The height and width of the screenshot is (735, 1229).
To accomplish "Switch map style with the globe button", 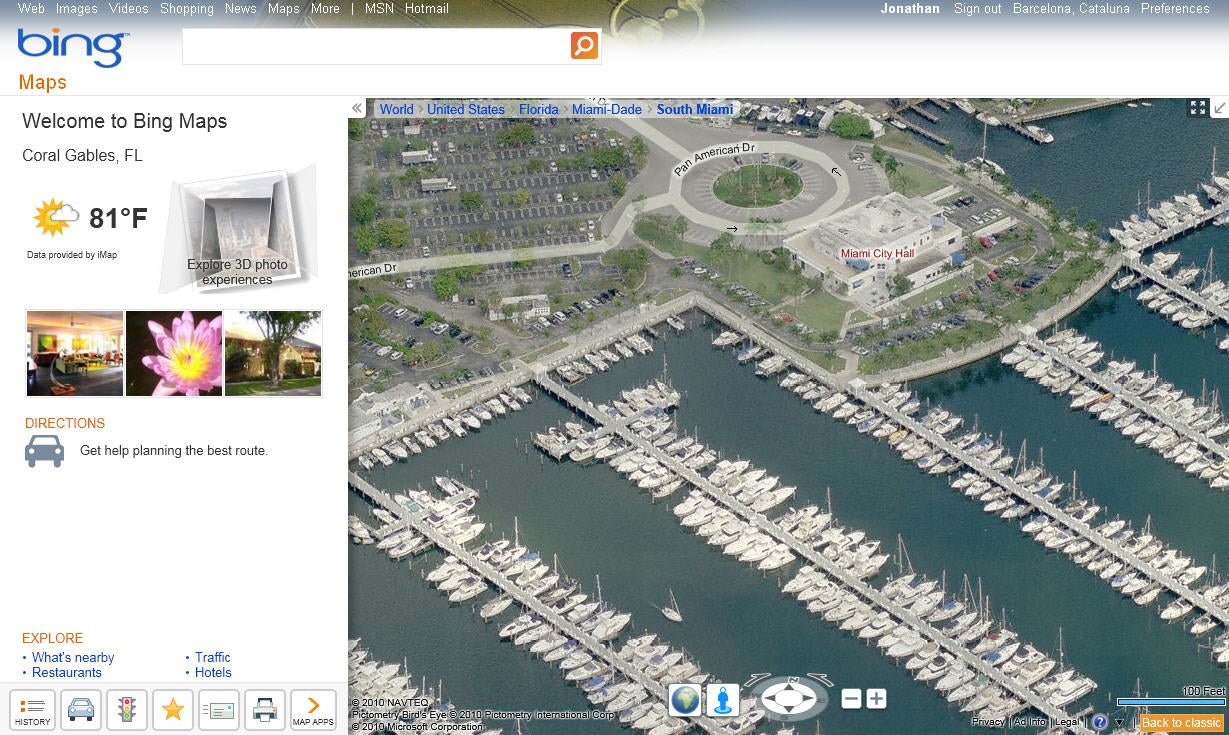I will point(685,700).
